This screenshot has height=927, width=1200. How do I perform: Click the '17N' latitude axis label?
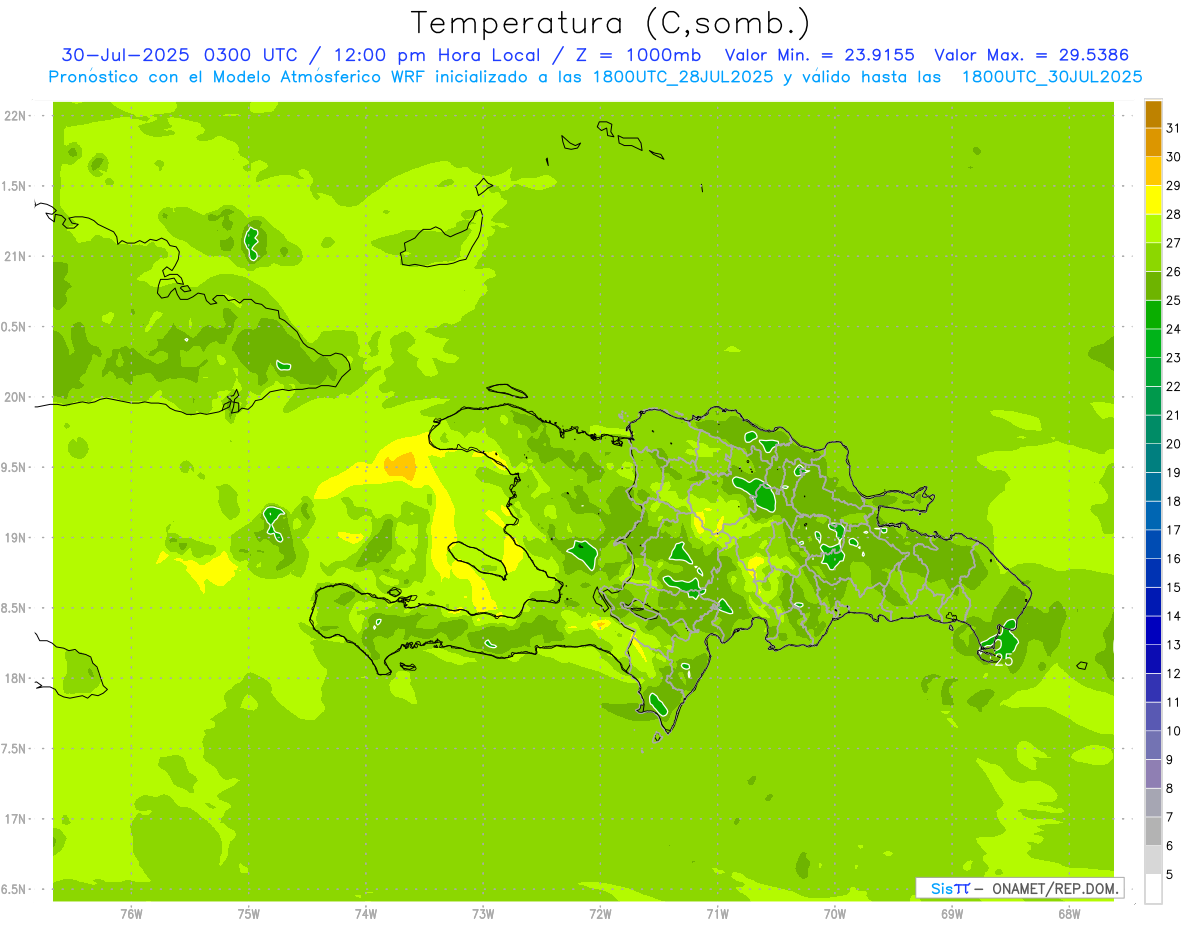pos(15,819)
